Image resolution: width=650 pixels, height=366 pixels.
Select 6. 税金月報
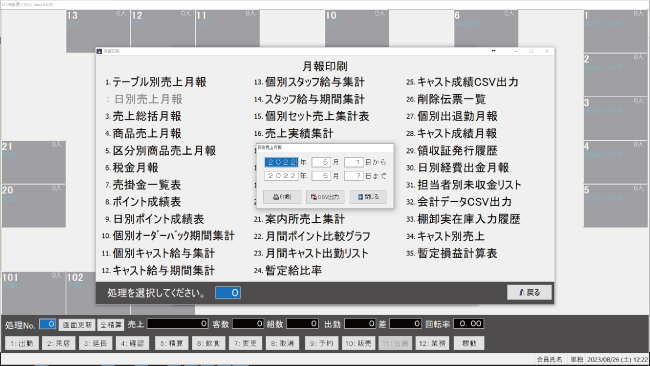pyautogui.click(x=132, y=168)
